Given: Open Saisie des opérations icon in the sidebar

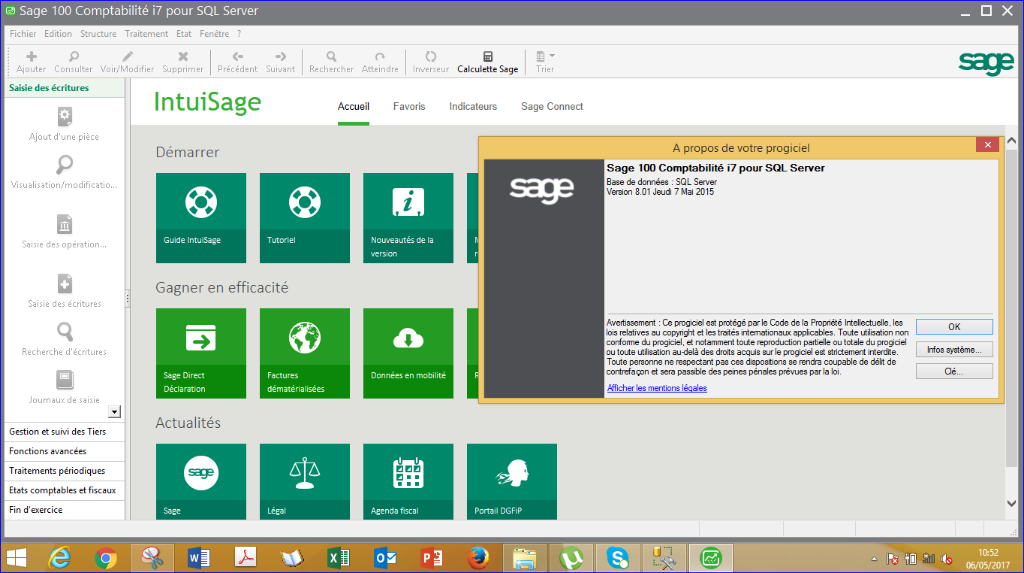Looking at the screenshot, I should tap(64, 232).
